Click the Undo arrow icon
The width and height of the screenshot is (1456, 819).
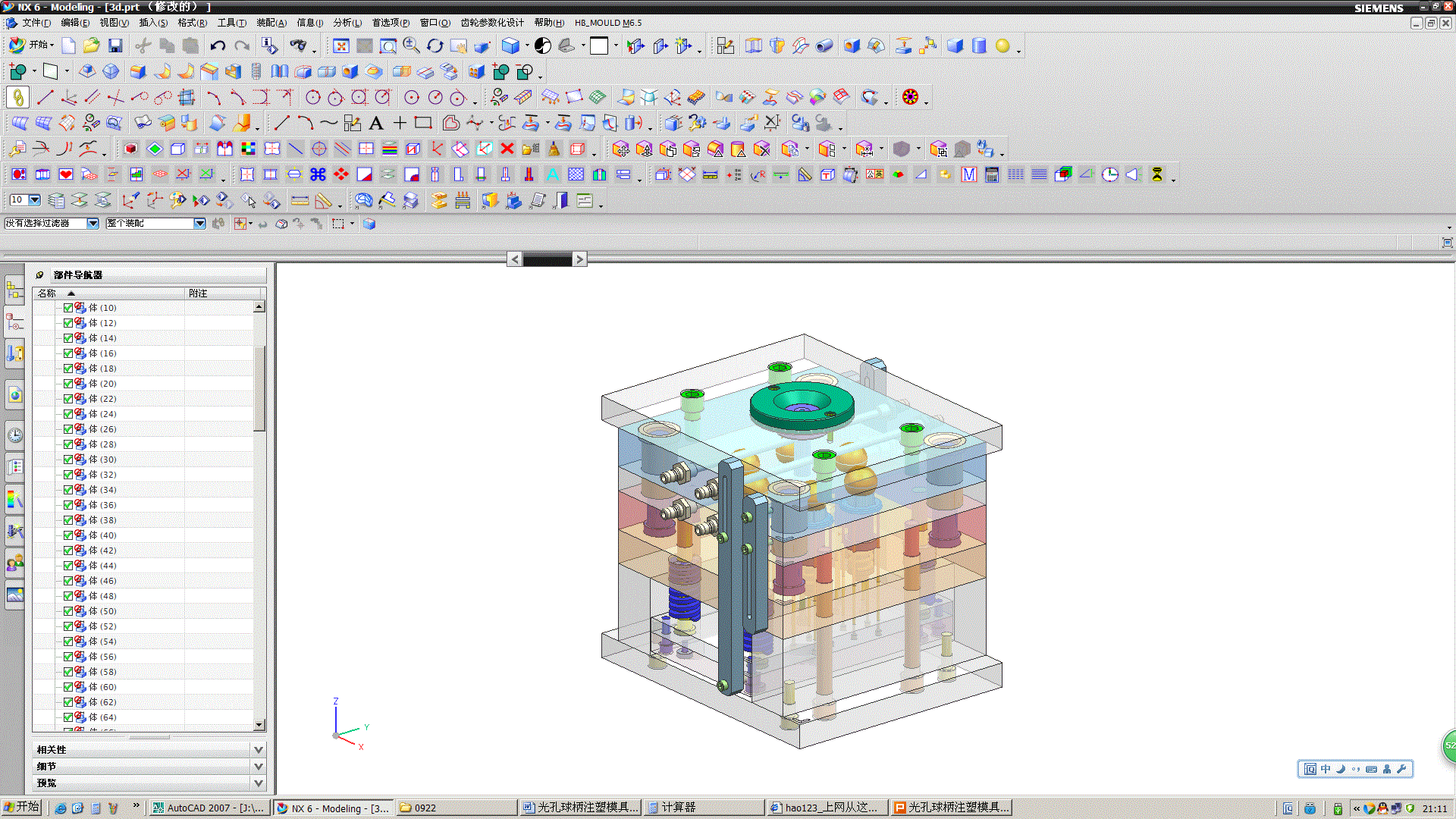[x=218, y=46]
